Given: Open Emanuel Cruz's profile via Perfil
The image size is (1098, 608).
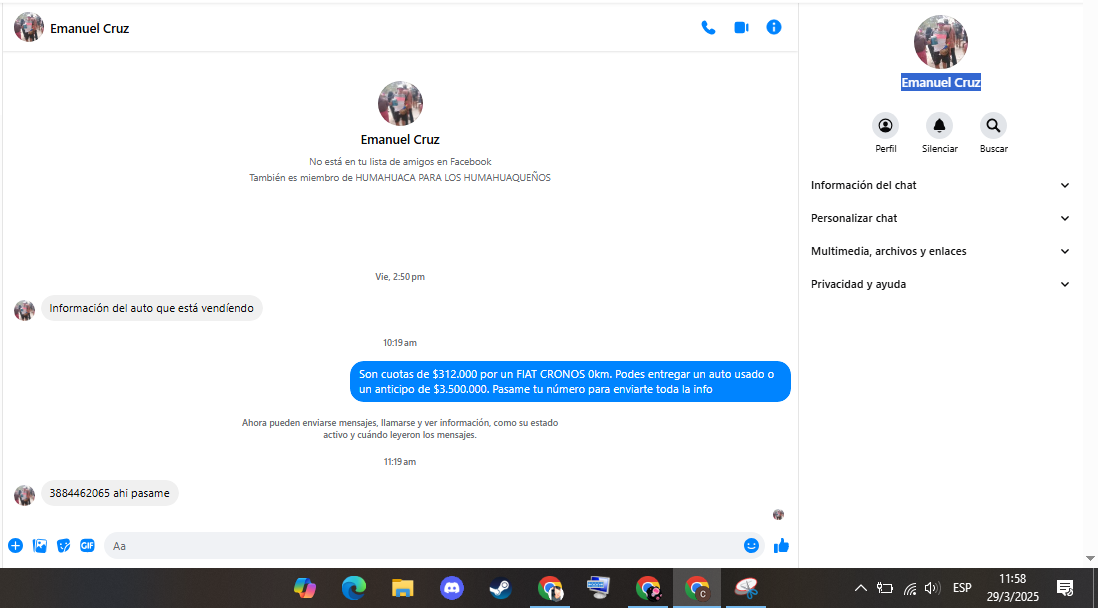Looking at the screenshot, I should tap(885, 126).
